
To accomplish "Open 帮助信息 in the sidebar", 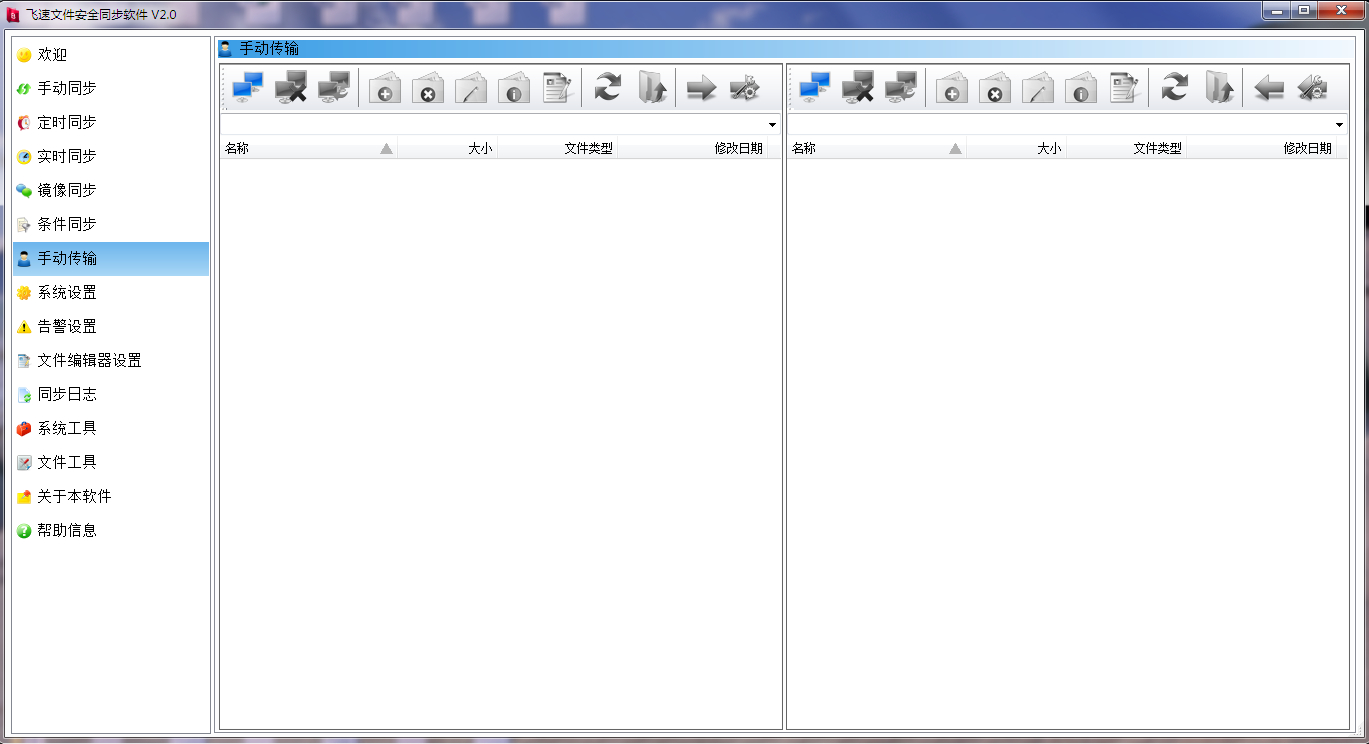I will click(67, 530).
